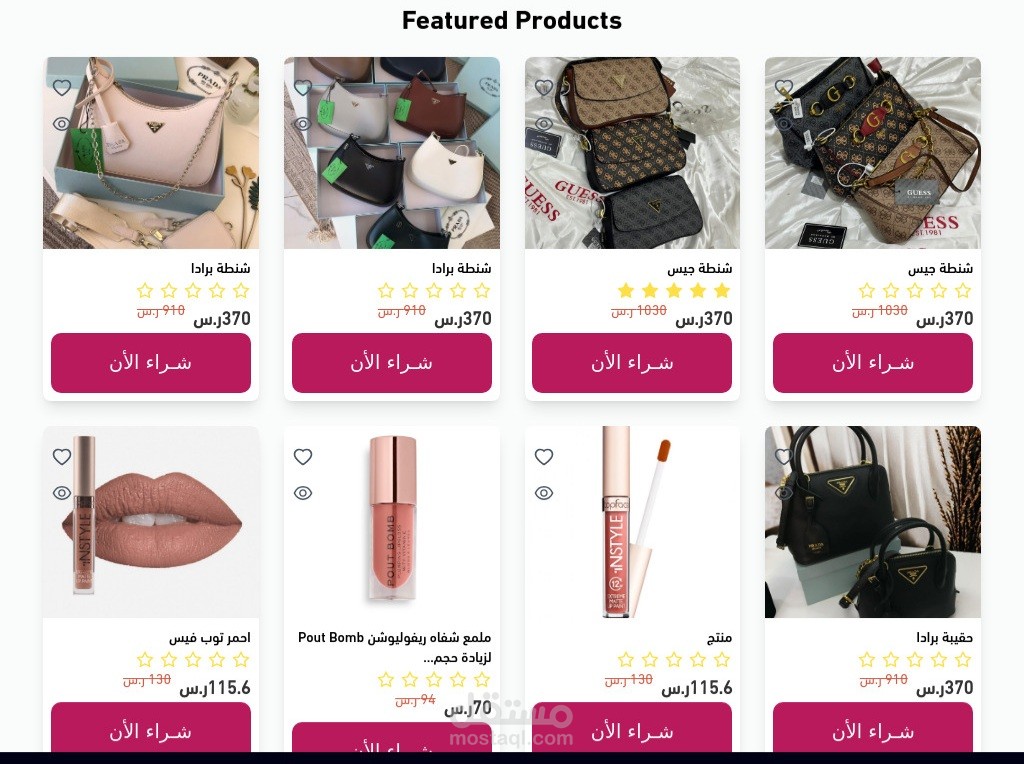Viewport: 1024px width, 764px height.
Task: Open the Pout Bomb gloss image
Action: pos(392,522)
